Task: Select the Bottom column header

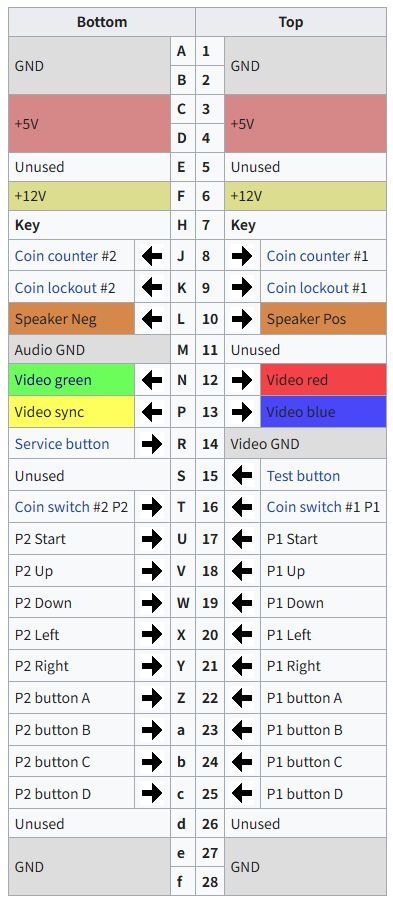Action: [102, 22]
